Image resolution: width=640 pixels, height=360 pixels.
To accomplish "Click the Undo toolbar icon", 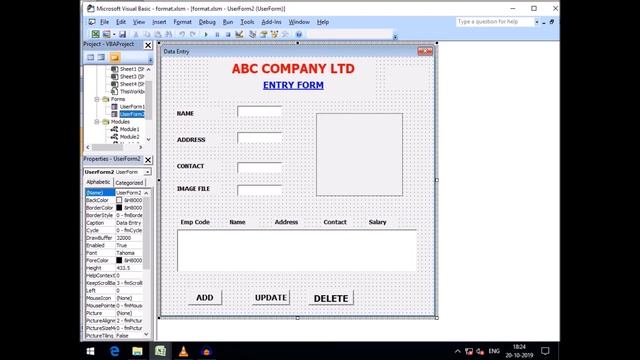I will point(182,34).
